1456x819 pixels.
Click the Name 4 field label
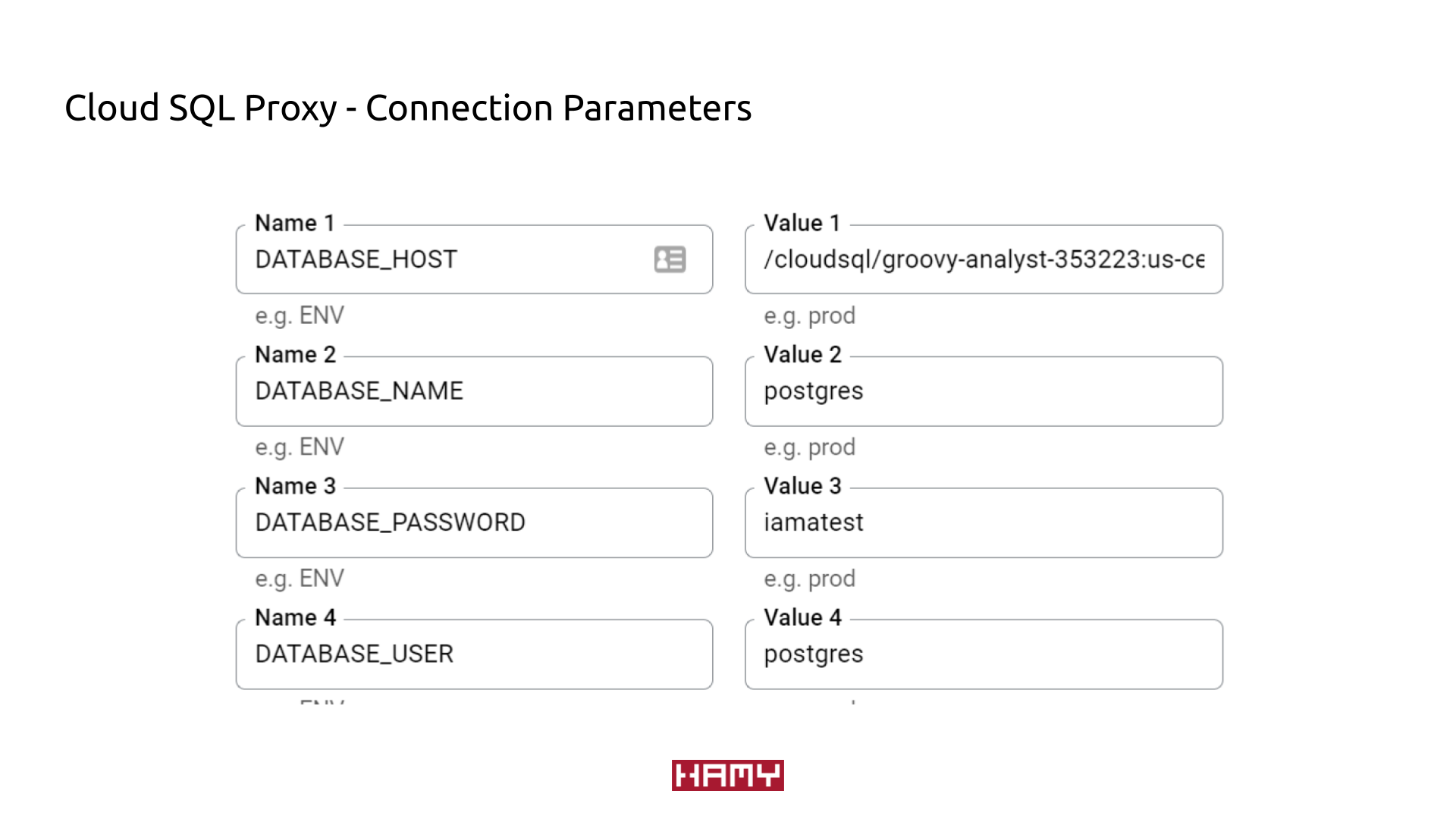pyautogui.click(x=295, y=617)
